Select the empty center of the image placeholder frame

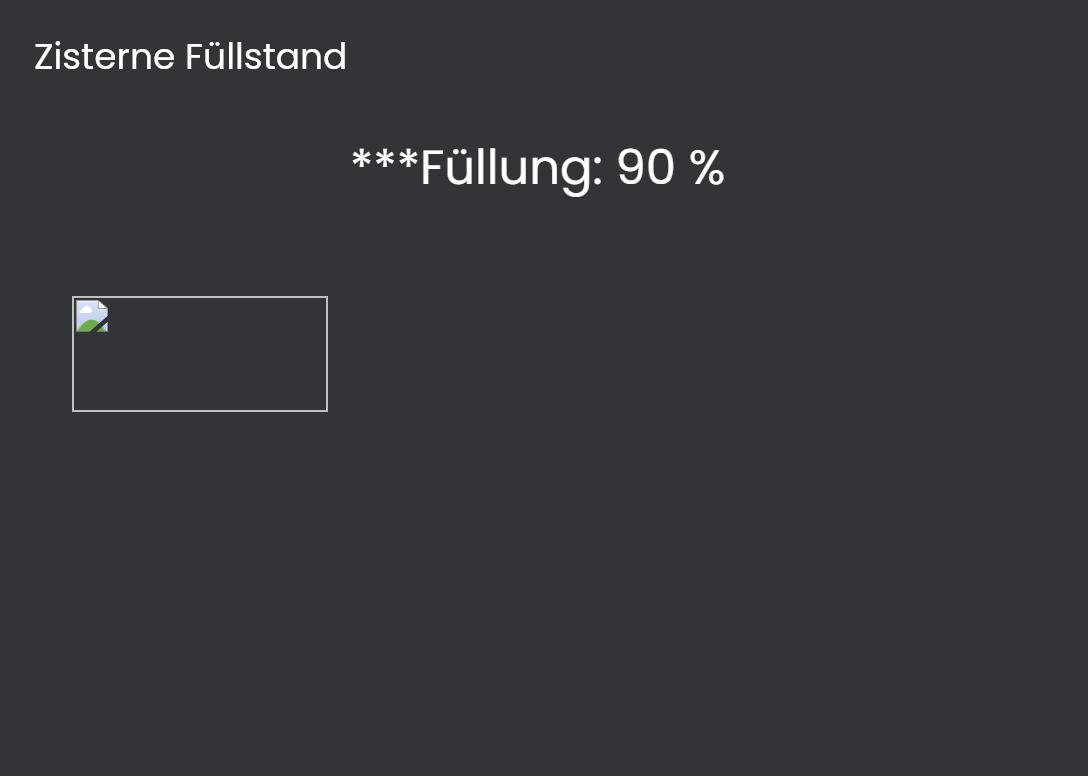coord(200,354)
